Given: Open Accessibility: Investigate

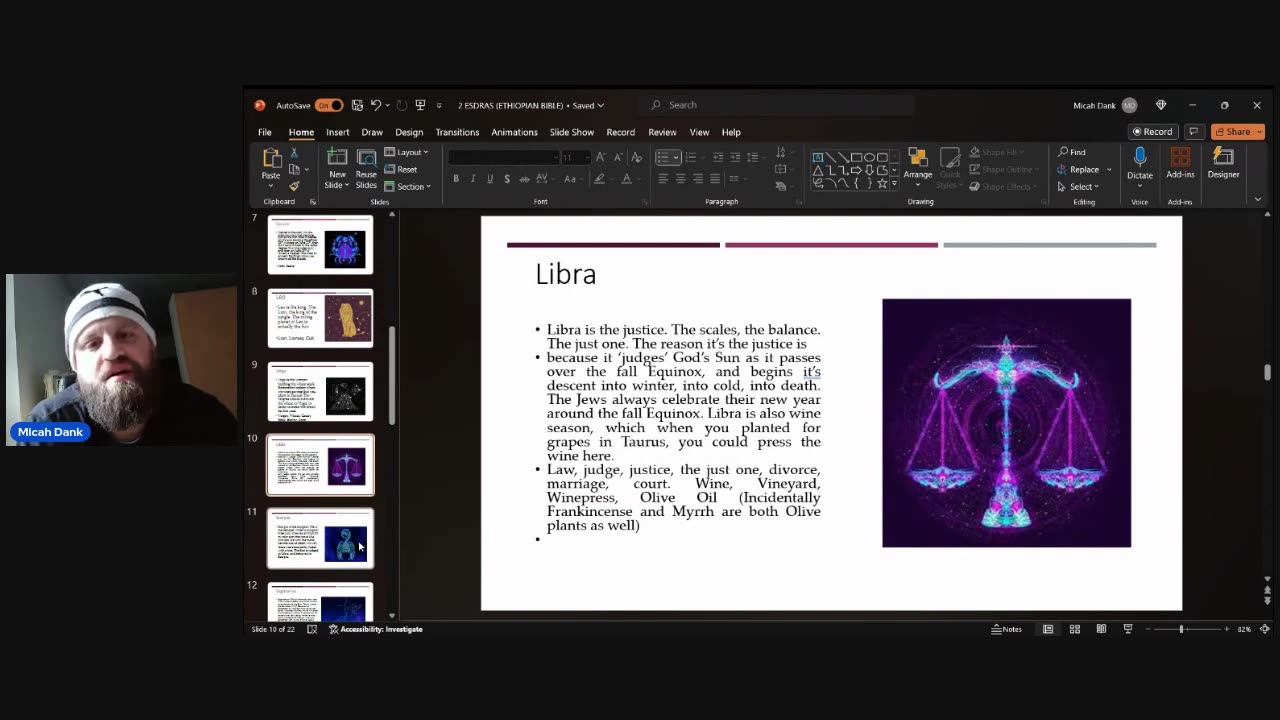Looking at the screenshot, I should pos(375,629).
